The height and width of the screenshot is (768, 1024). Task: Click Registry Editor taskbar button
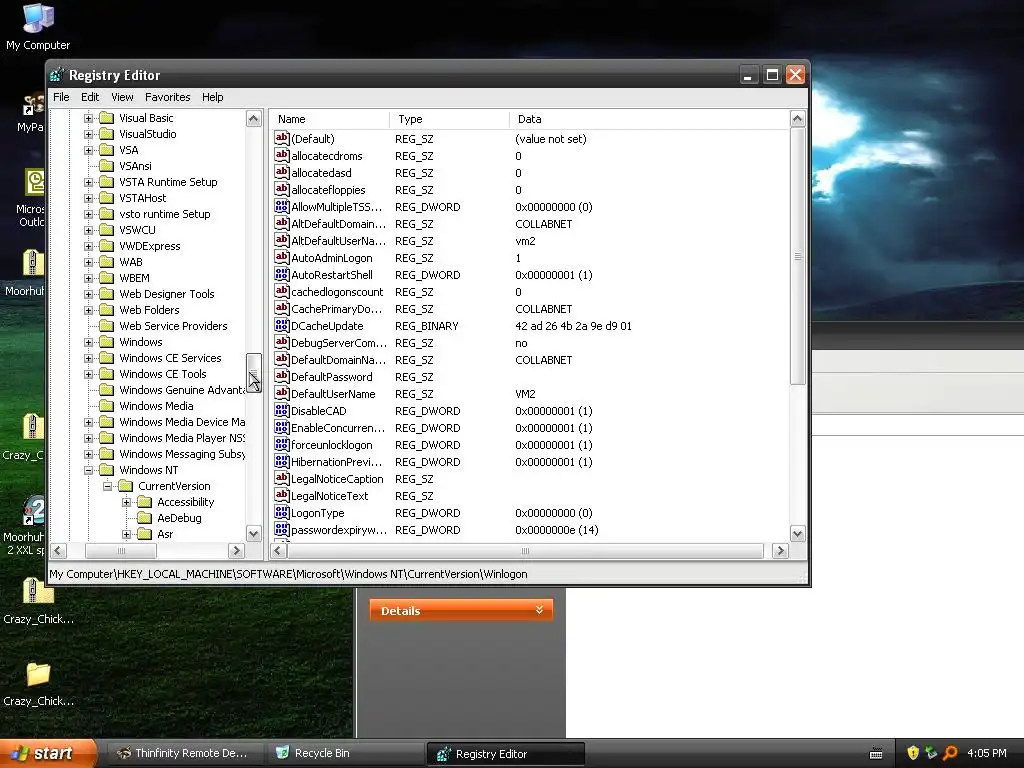pos(505,754)
